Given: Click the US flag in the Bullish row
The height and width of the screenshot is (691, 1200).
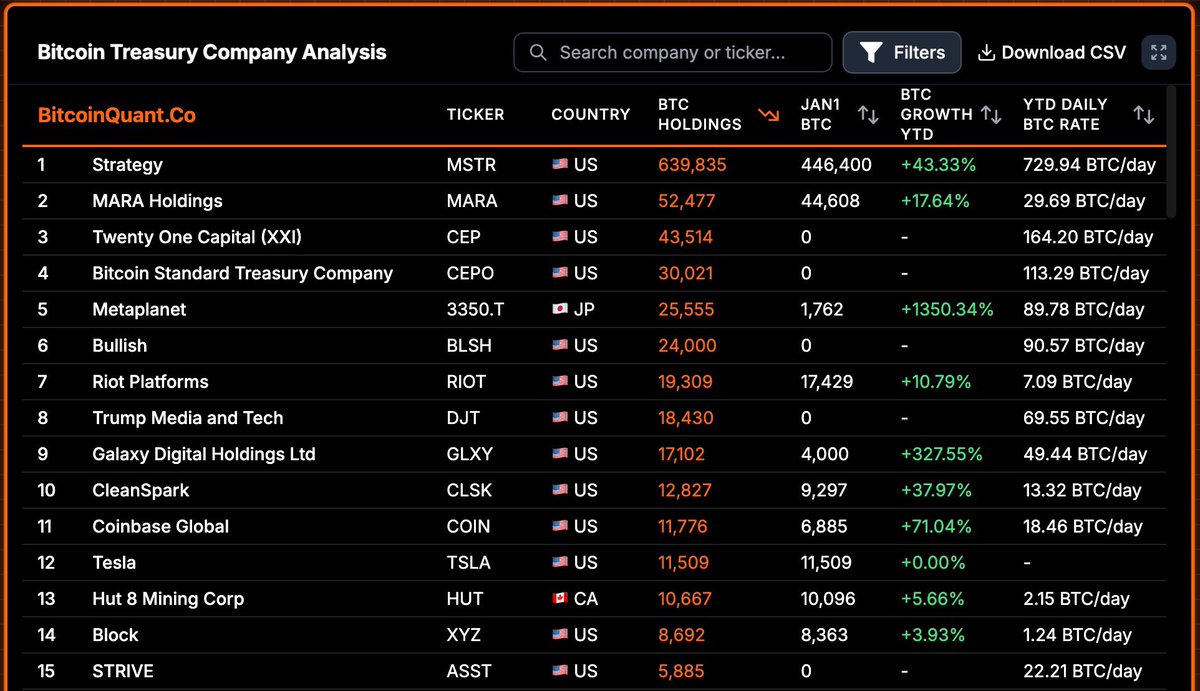Looking at the screenshot, I should coord(560,346).
